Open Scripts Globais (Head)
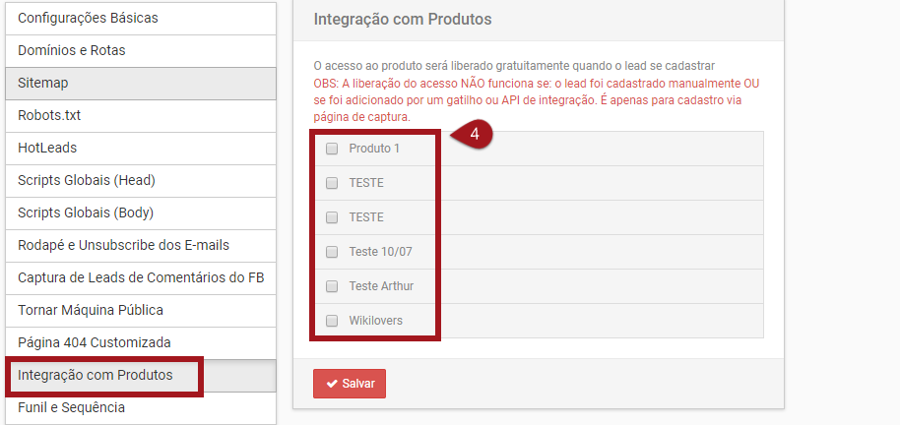Screen dimensions: 900x425 [x=86, y=180]
